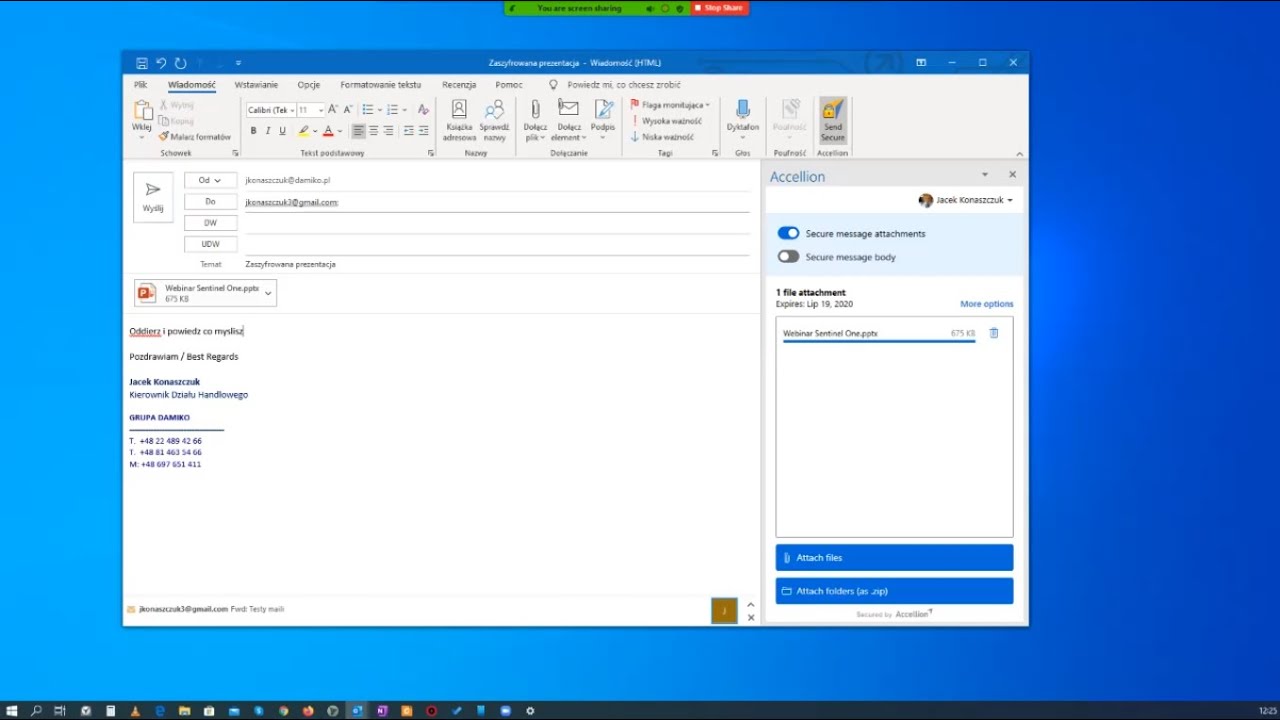1280x720 pixels.
Task: Click the Send Secure Accellion button
Action: coord(833,120)
